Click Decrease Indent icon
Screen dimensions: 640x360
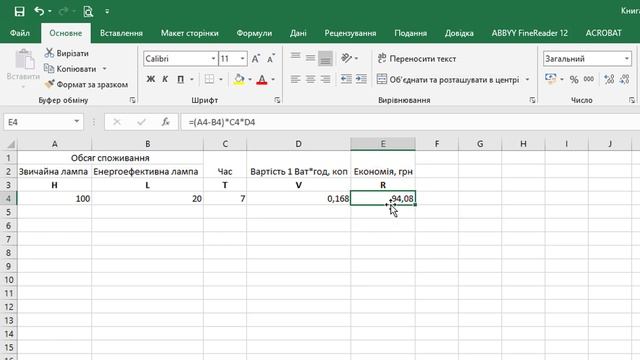tap(346, 79)
